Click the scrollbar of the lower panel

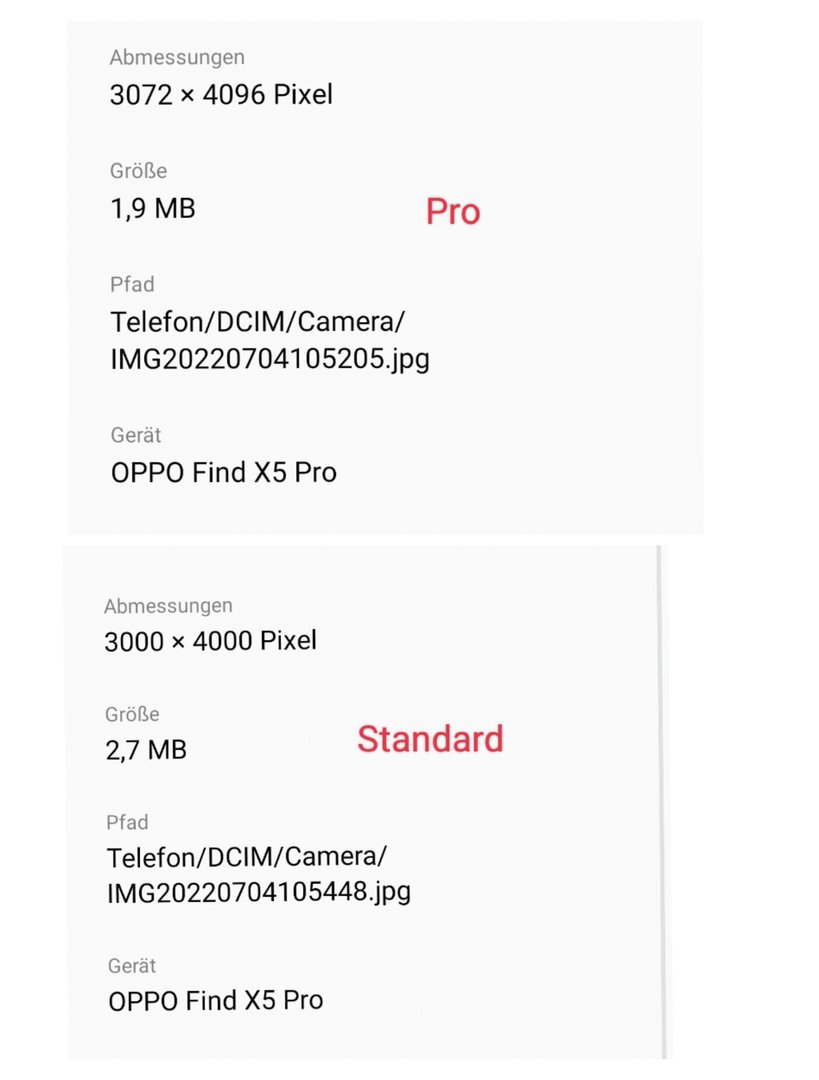661,802
